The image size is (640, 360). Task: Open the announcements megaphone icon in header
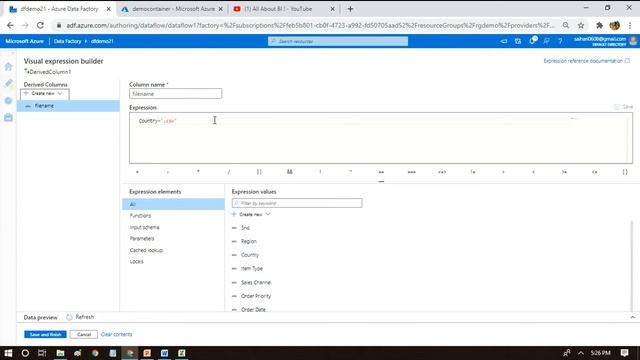[x=504, y=41]
